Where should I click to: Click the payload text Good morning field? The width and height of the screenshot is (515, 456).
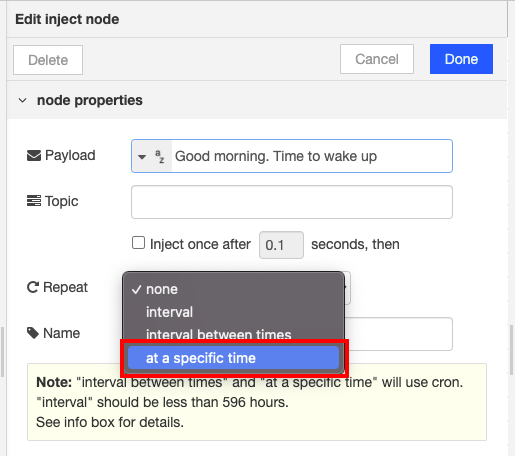click(x=312, y=156)
